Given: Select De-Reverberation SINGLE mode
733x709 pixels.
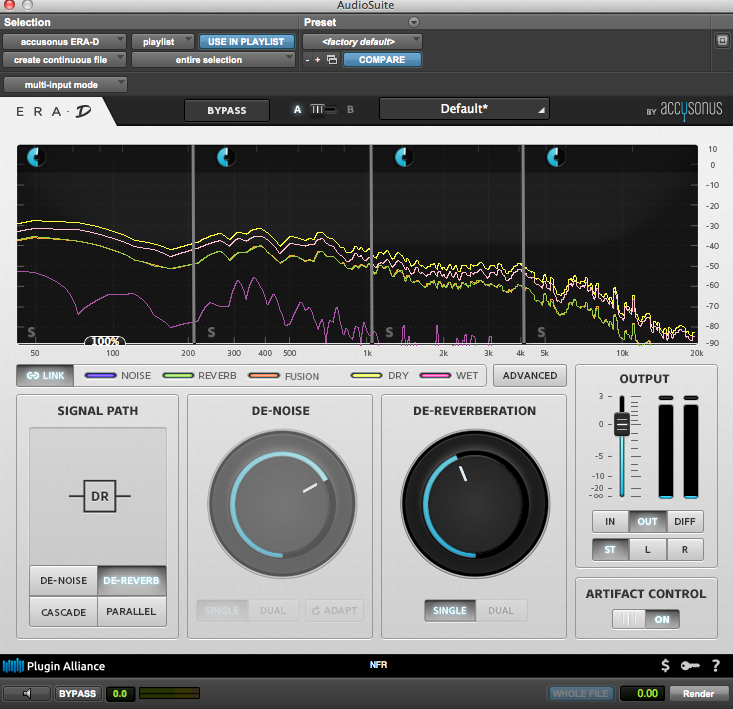Looking at the screenshot, I should tap(450, 611).
